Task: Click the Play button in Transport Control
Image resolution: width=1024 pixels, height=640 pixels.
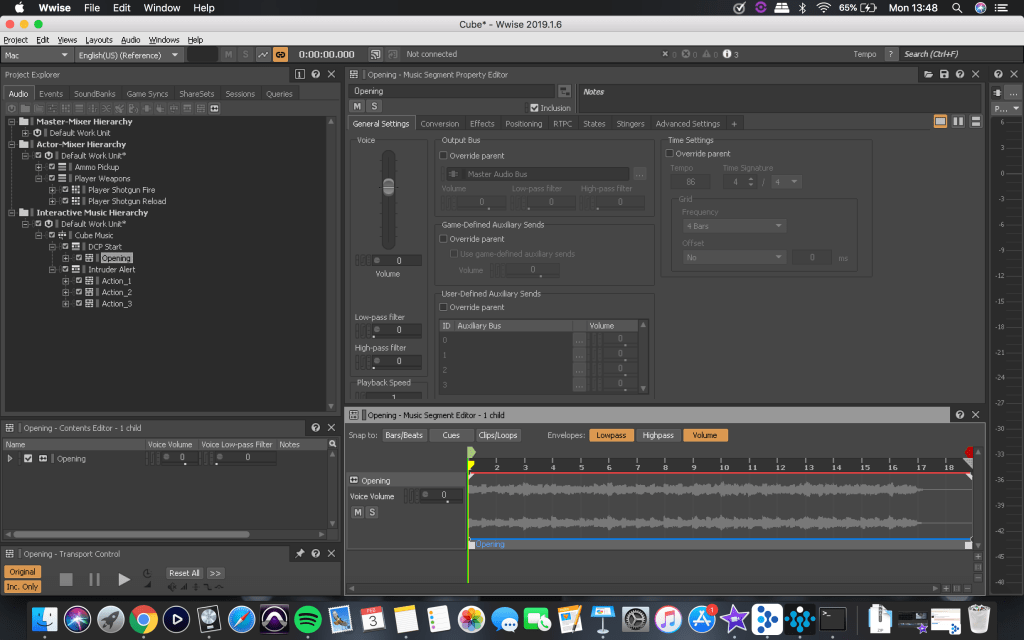Action: coord(123,579)
